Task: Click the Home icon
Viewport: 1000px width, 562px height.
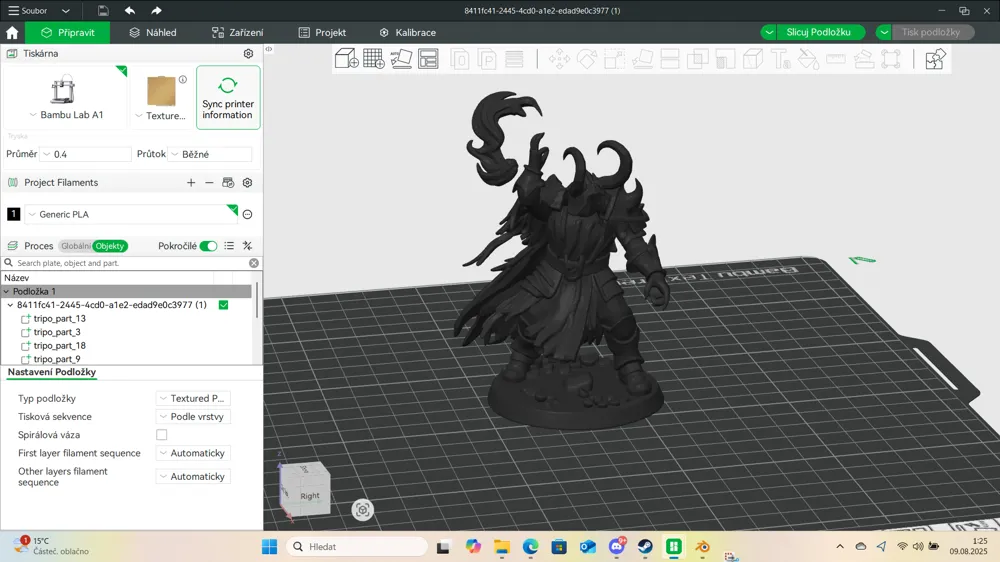Action: point(12,33)
